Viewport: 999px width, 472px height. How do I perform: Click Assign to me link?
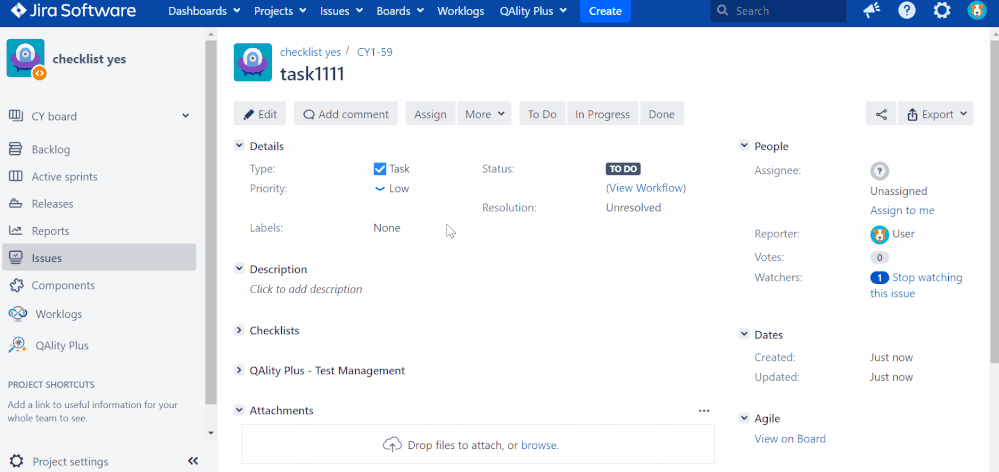[x=902, y=210]
